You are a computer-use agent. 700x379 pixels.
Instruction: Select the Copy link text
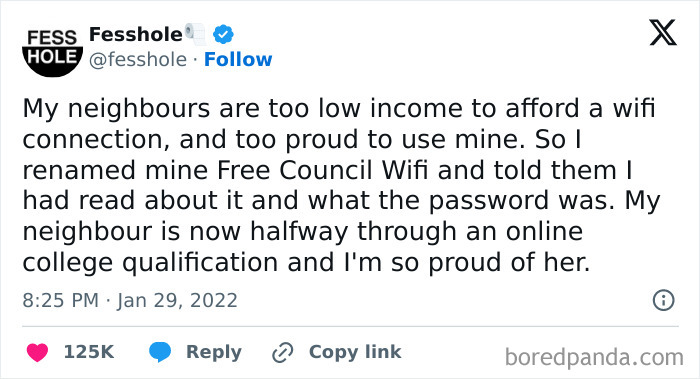pos(355,352)
